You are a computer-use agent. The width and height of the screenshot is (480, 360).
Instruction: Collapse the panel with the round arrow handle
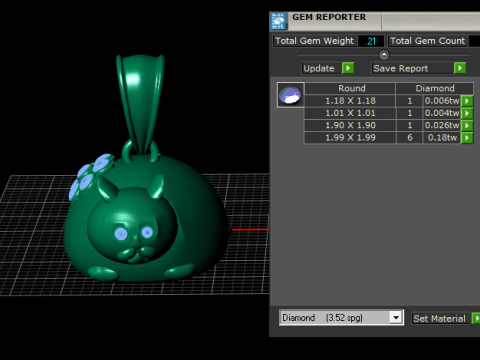click(384, 54)
